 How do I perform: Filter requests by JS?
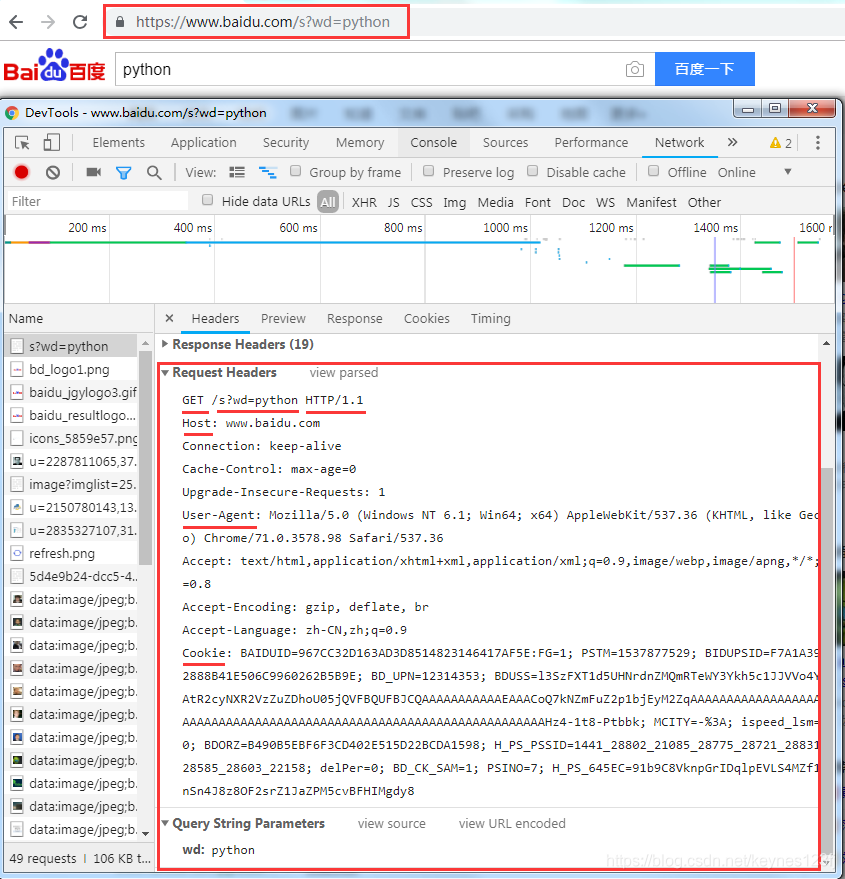point(394,202)
